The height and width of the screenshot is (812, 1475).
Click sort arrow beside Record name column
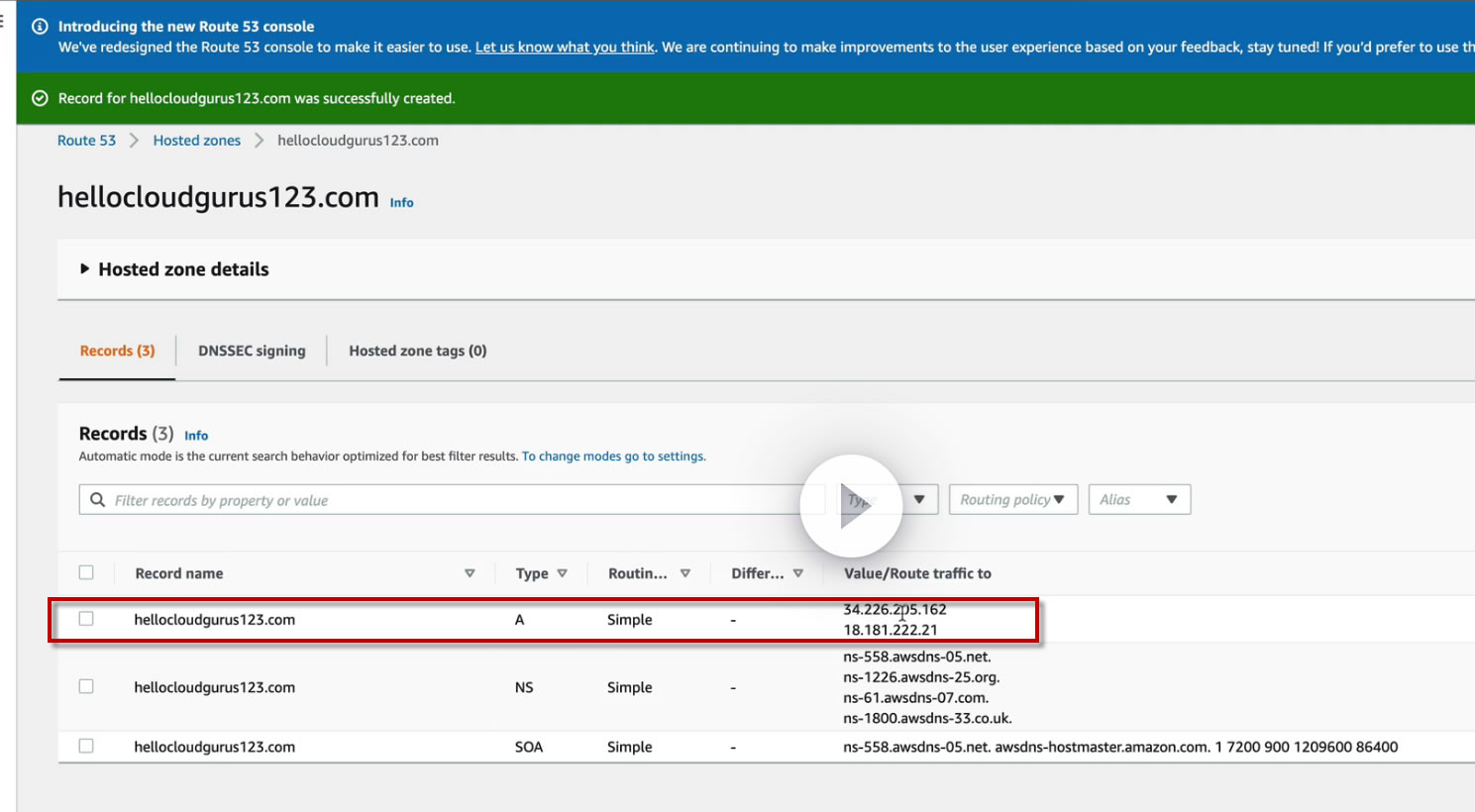[x=470, y=573]
